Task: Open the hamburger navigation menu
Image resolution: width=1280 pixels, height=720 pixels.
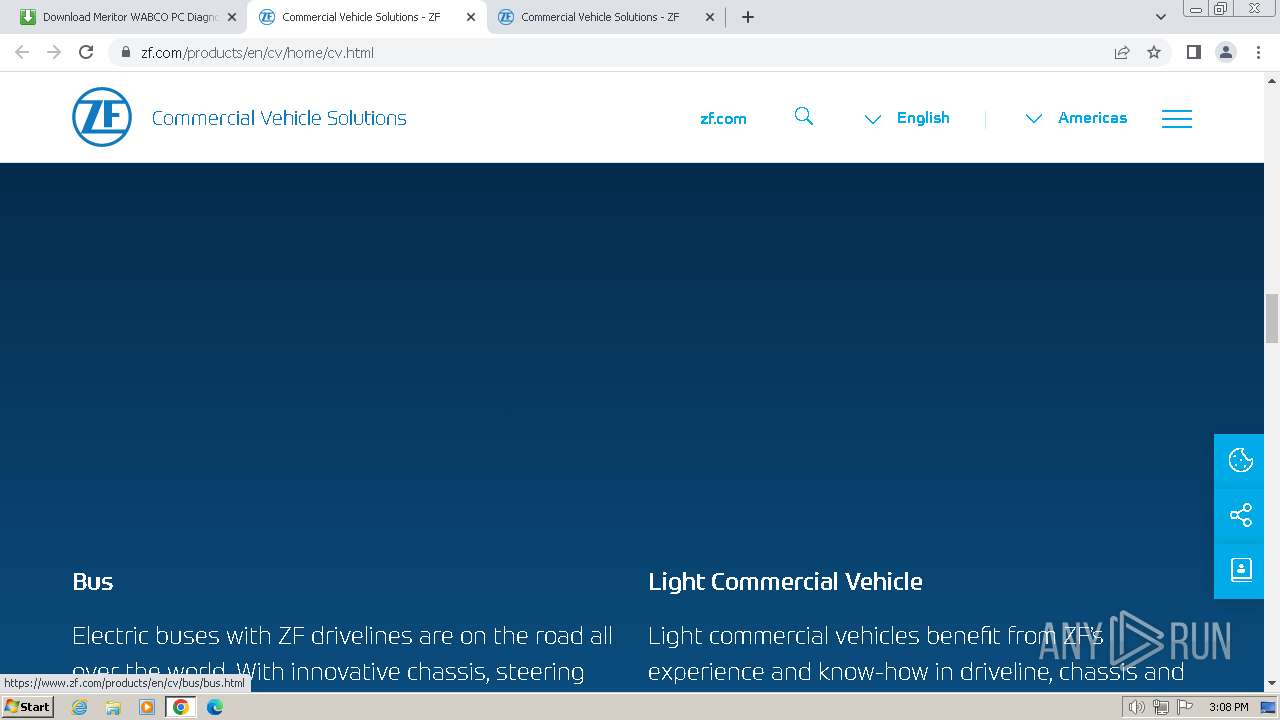Action: (x=1176, y=118)
